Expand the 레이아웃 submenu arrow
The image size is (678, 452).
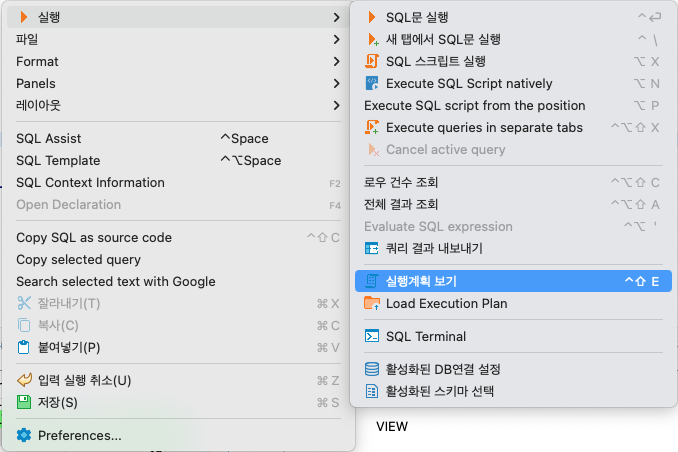336,105
